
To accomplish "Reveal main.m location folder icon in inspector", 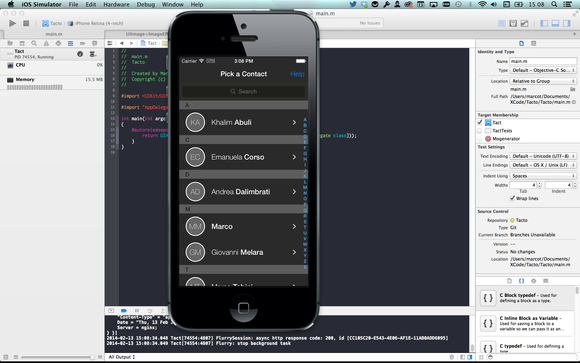I will pos(573,89).
